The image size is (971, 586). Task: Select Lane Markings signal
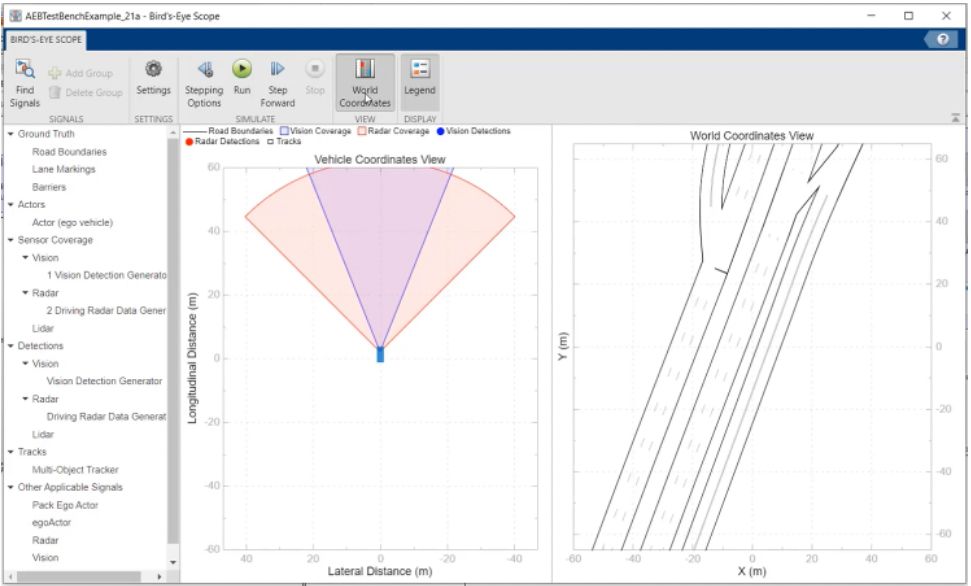click(63, 170)
